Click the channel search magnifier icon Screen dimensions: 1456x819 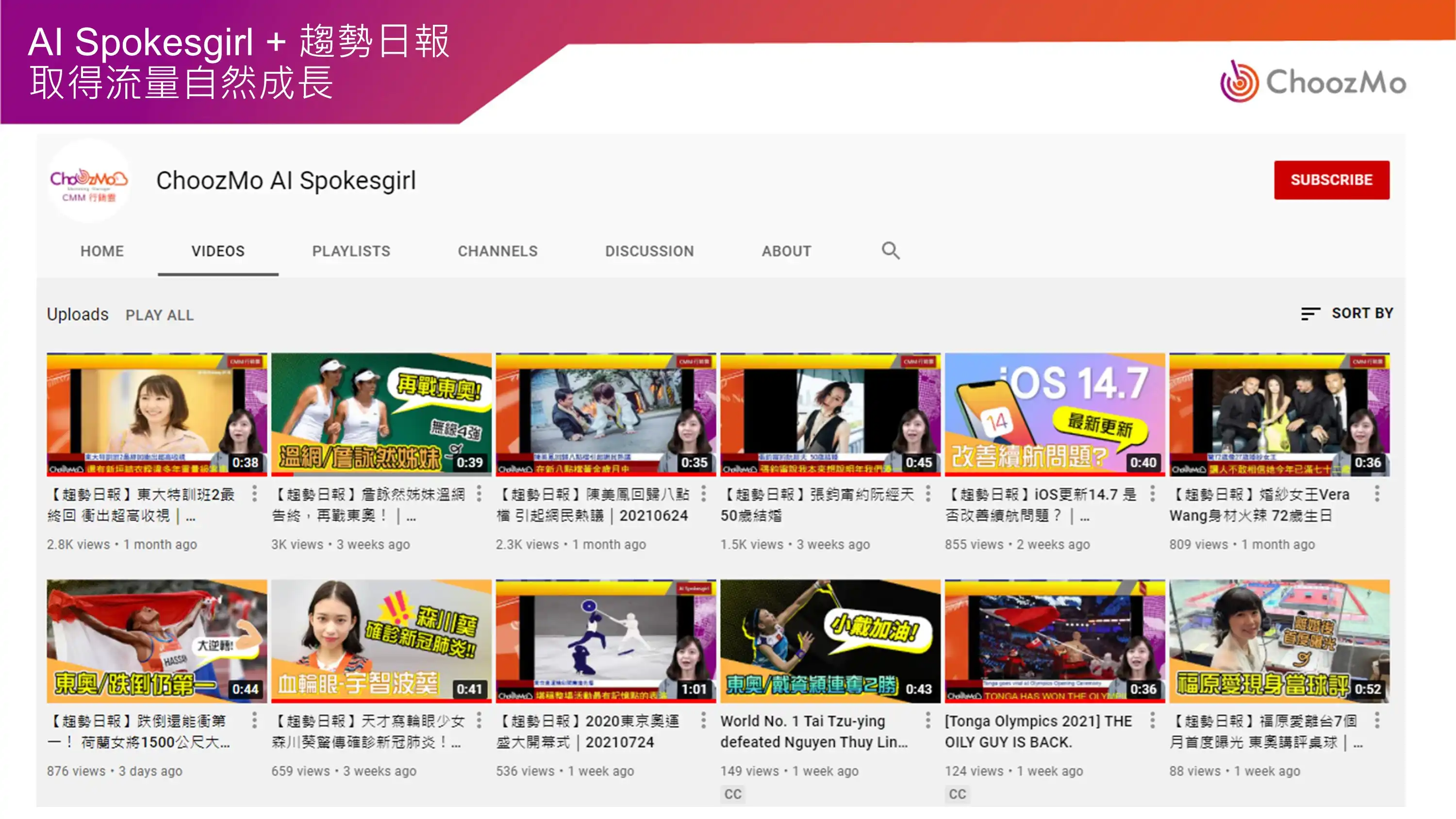(891, 250)
